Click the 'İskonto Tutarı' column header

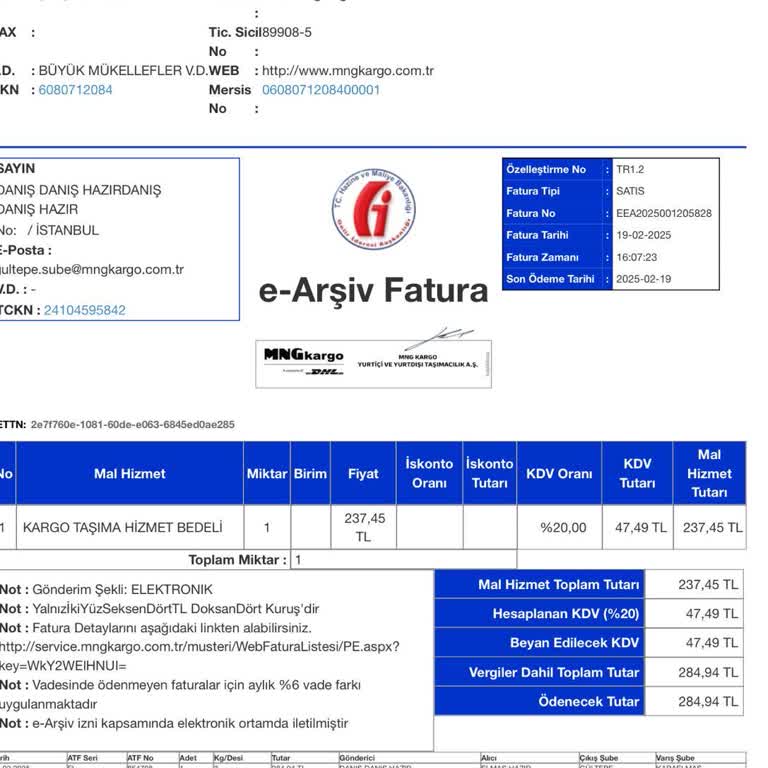pyautogui.click(x=489, y=473)
